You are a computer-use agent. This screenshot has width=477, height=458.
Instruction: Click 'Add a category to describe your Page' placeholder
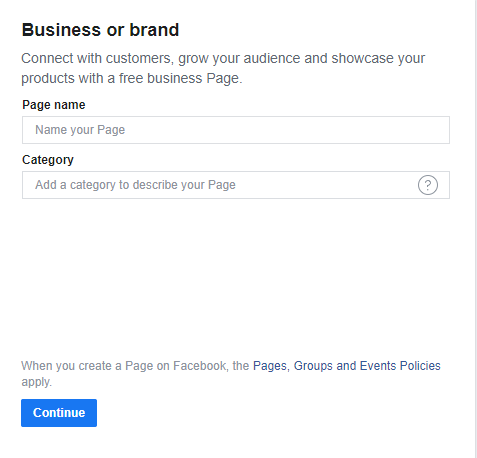click(x=135, y=185)
